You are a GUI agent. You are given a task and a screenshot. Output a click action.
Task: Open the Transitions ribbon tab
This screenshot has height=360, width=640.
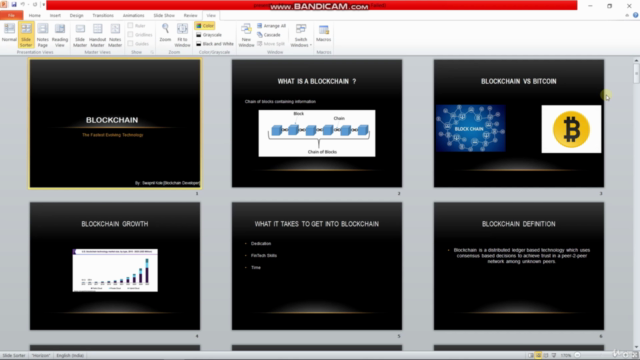[103, 16]
